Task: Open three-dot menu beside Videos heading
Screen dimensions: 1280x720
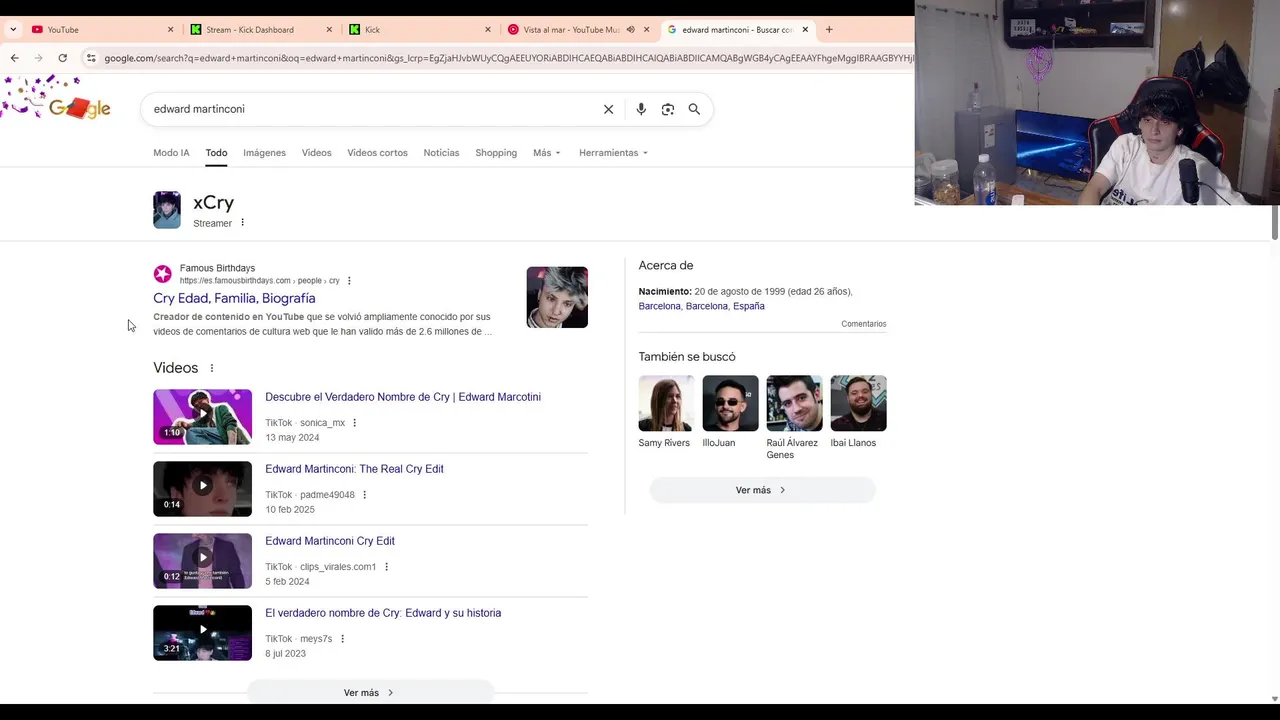Action: (211, 368)
